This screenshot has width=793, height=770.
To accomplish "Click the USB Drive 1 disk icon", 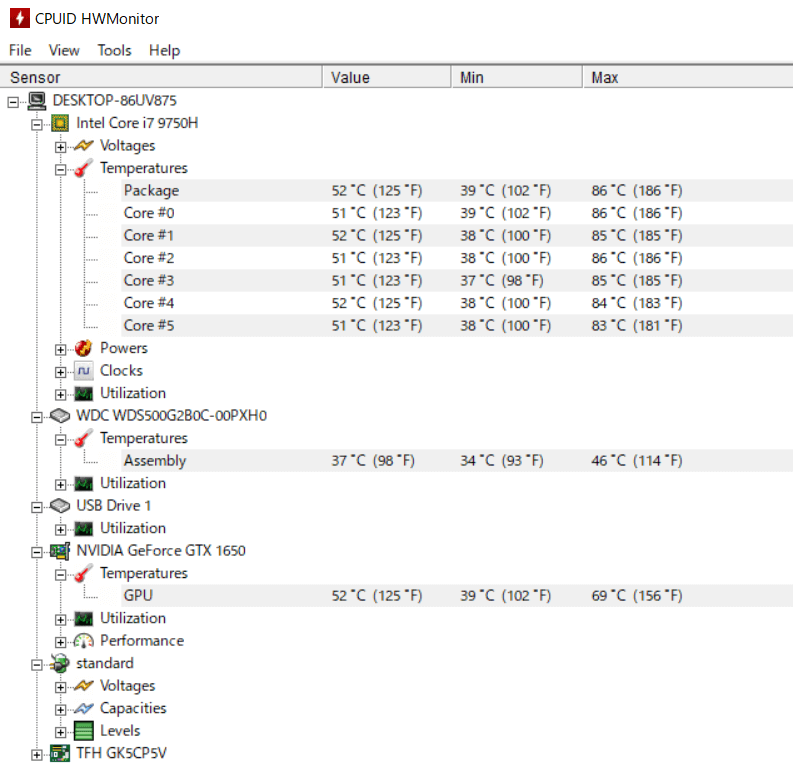I will 60,506.
